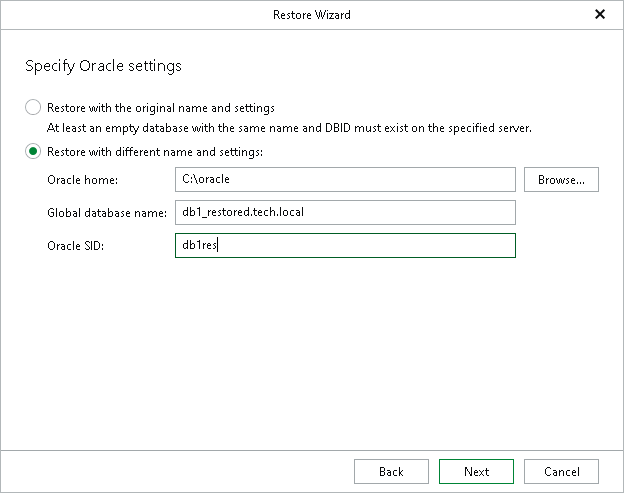Click the "Specify Oracle settings" heading
This screenshot has width=624, height=493.
103,66
